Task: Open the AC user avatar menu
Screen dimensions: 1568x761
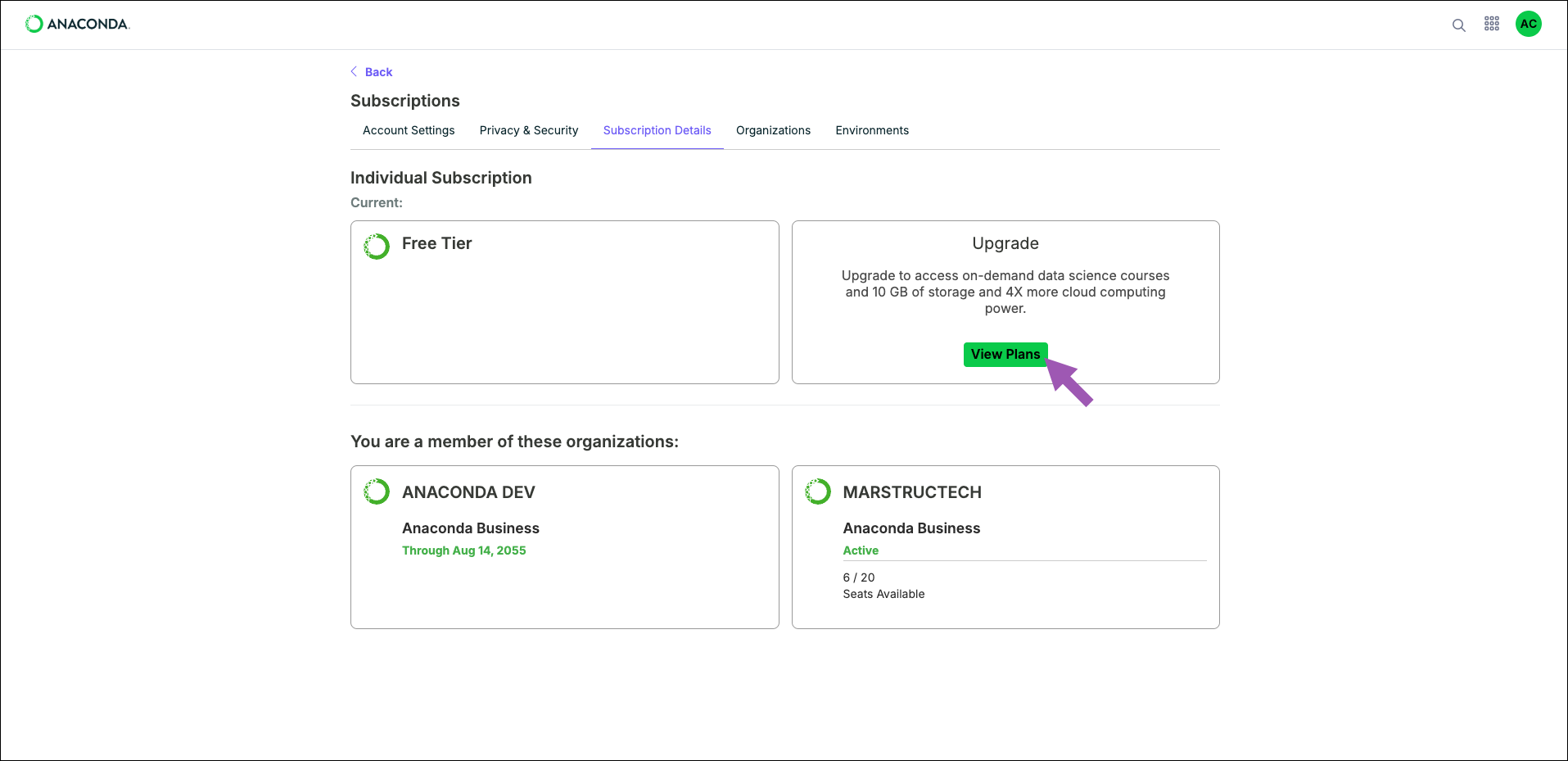Action: [1528, 24]
